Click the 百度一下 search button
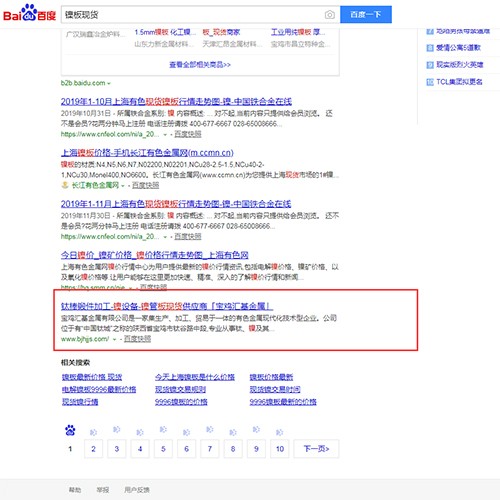This screenshot has height=500, width=500. click(366, 14)
